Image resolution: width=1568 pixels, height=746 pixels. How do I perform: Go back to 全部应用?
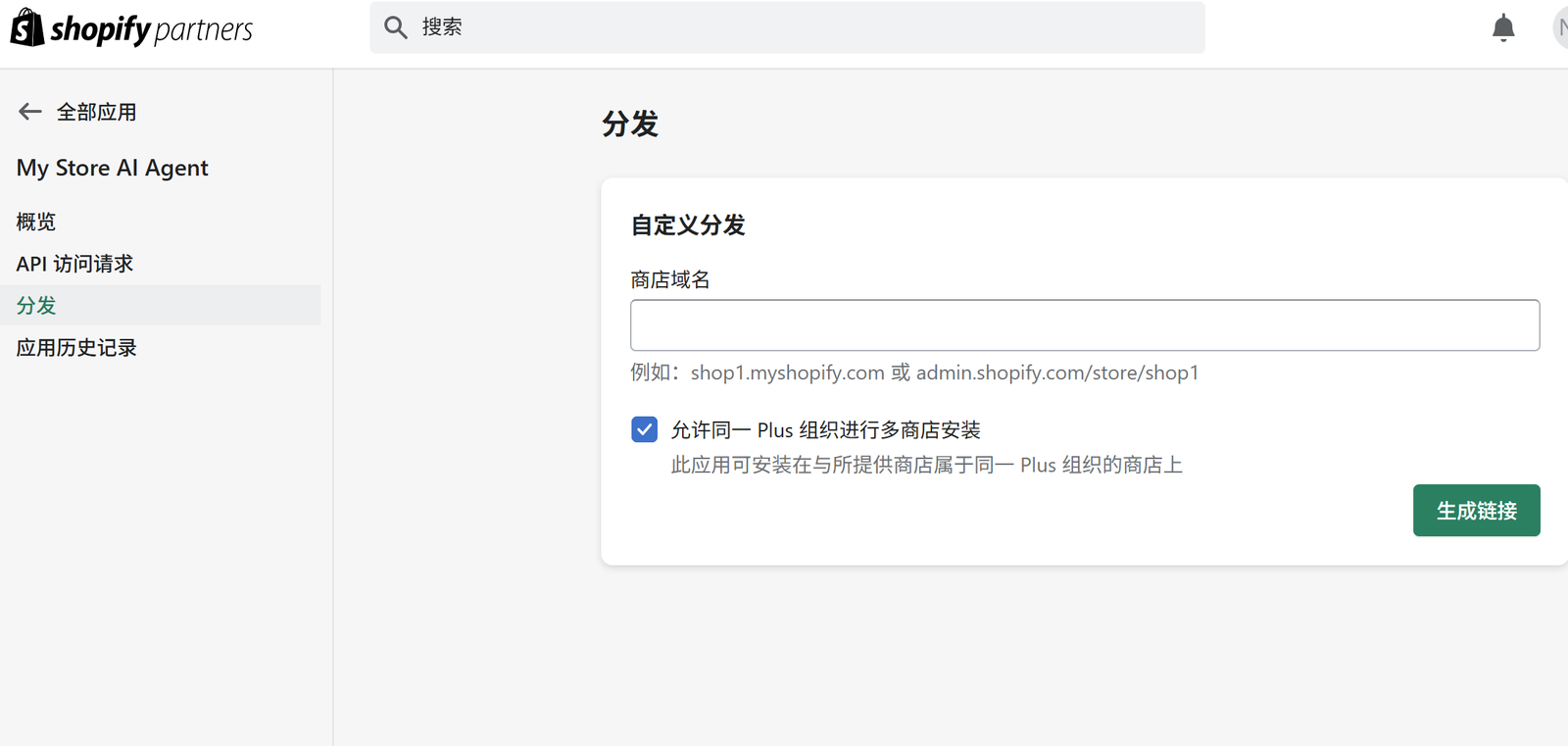pyautogui.click(x=96, y=112)
